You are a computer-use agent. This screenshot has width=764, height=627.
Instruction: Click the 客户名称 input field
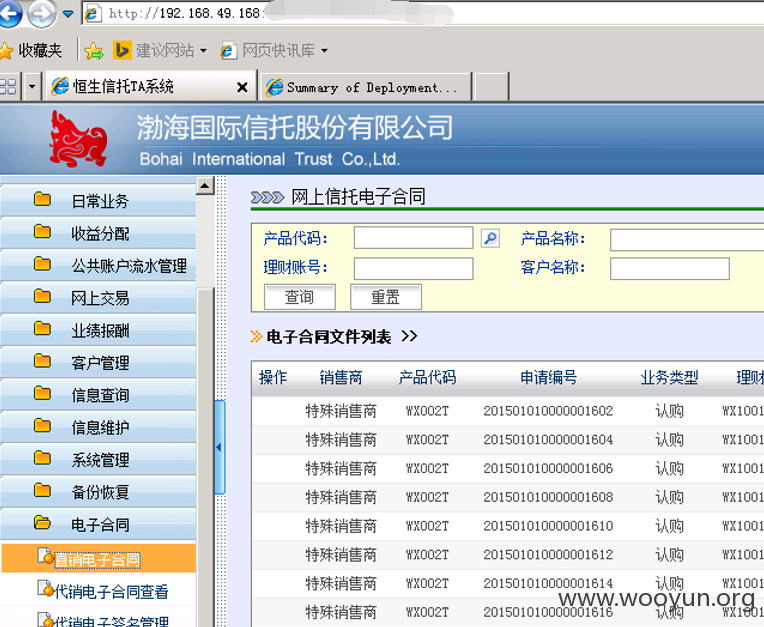click(x=669, y=268)
